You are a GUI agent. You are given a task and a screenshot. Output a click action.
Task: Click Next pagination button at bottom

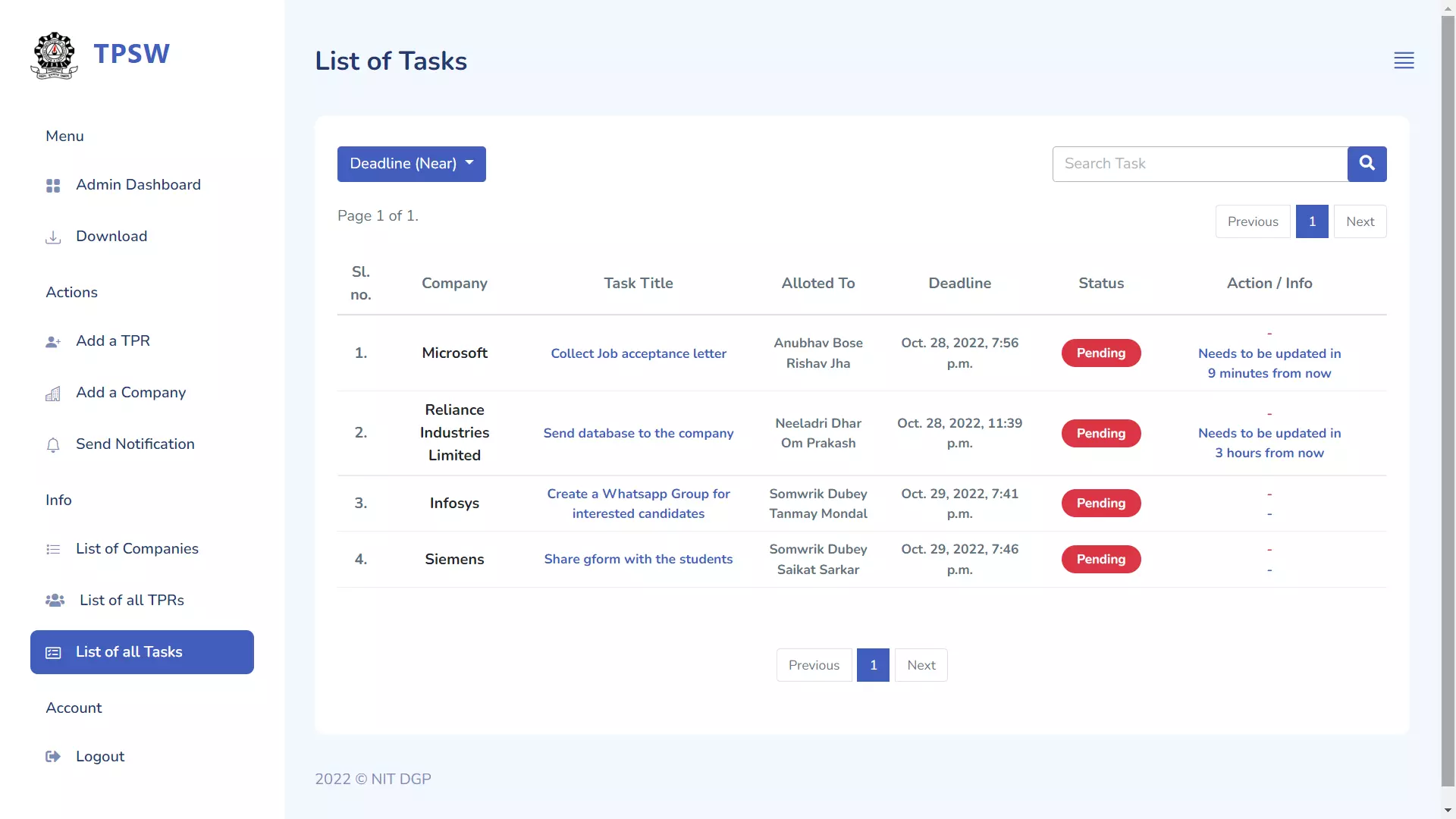[x=922, y=664]
